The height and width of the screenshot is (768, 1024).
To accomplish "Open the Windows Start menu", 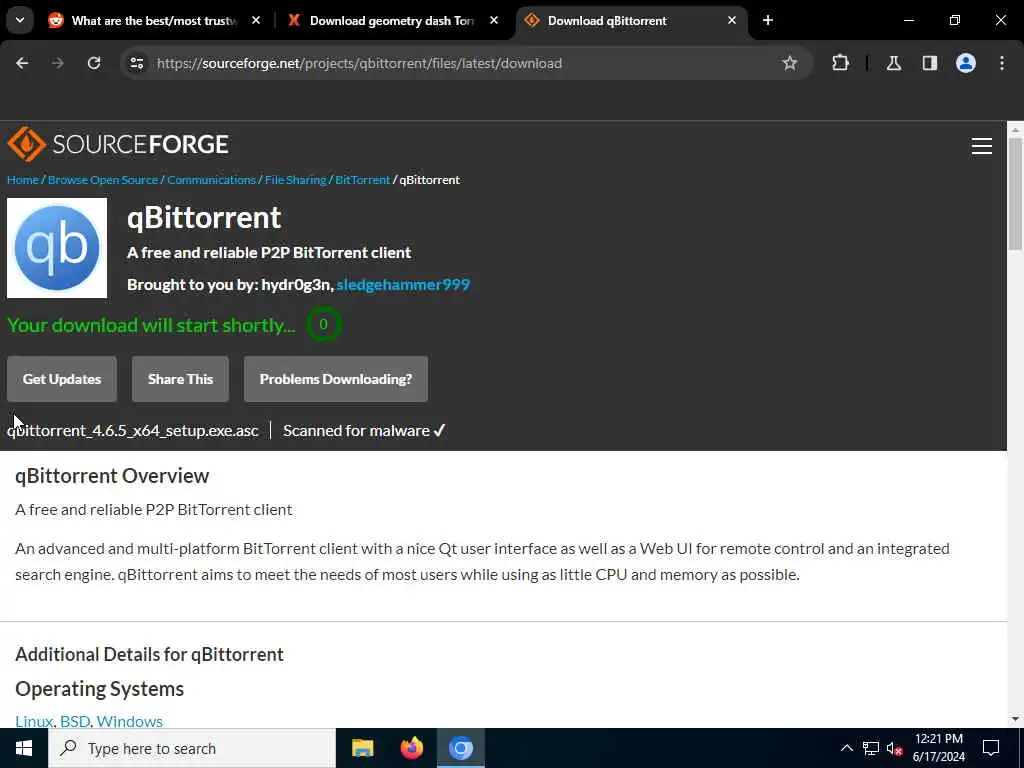I will 24,748.
